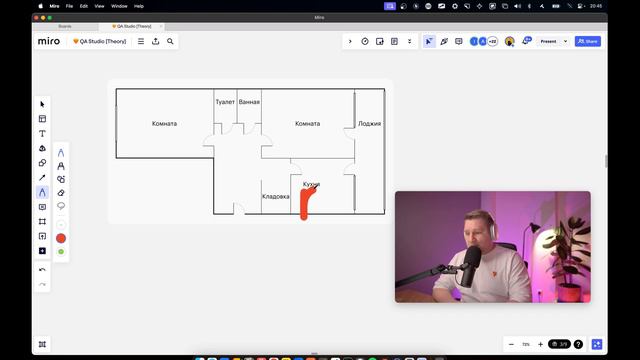Screen dimensions: 640x360
Task: Select the Eraser tool
Action: (x=61, y=193)
